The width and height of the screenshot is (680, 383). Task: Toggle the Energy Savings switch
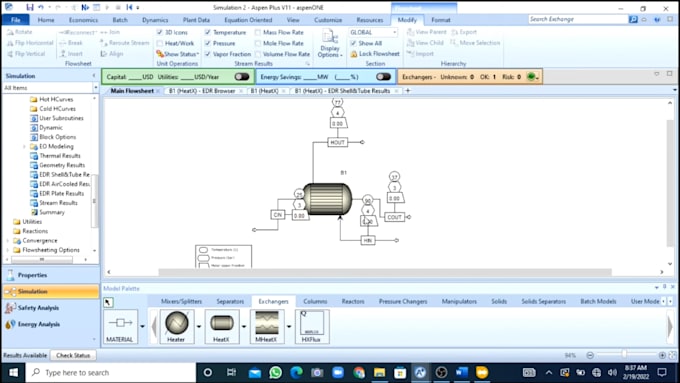383,77
